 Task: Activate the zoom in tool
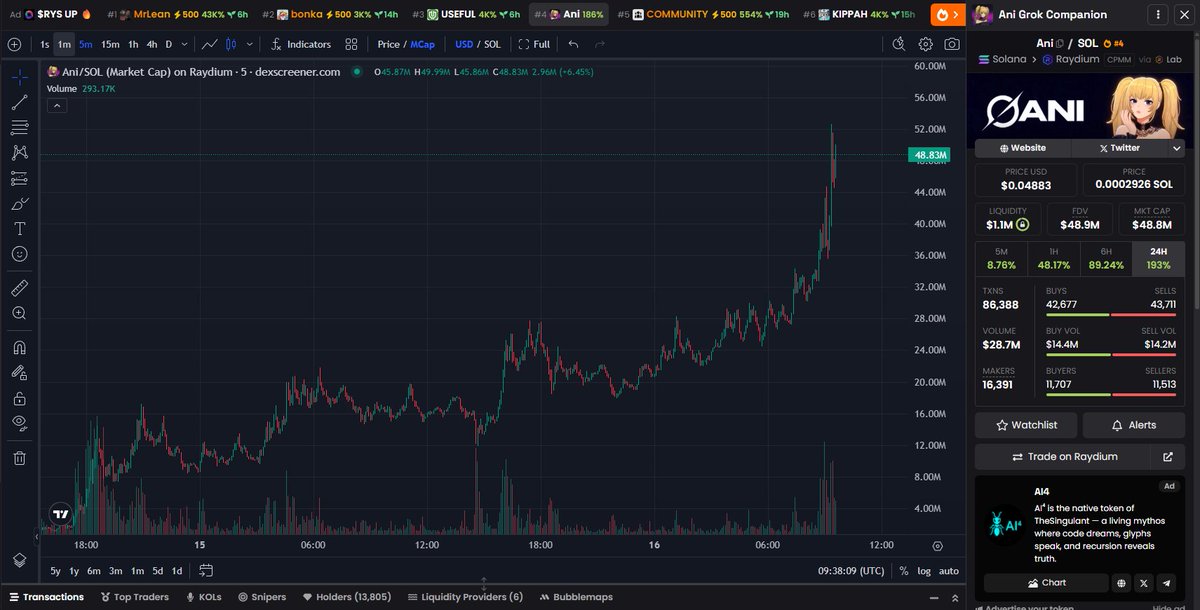tap(19, 313)
